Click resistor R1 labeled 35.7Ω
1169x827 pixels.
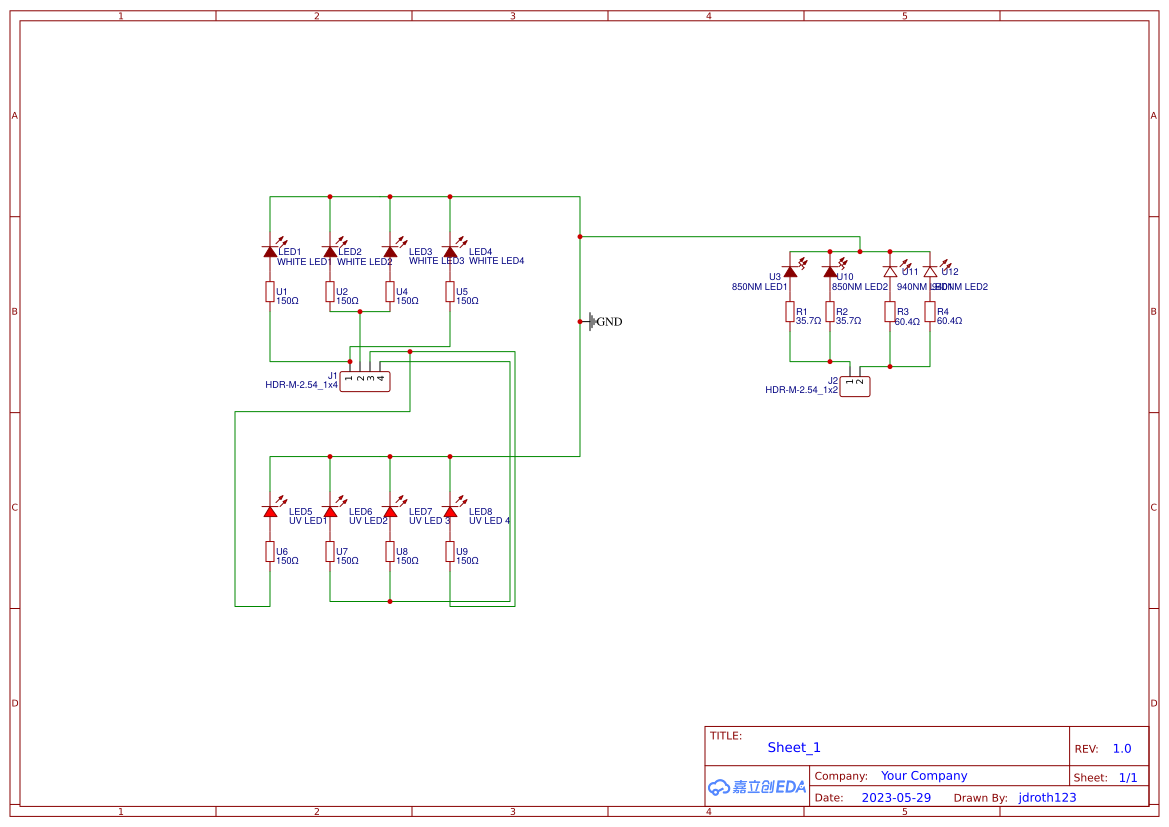[790, 313]
